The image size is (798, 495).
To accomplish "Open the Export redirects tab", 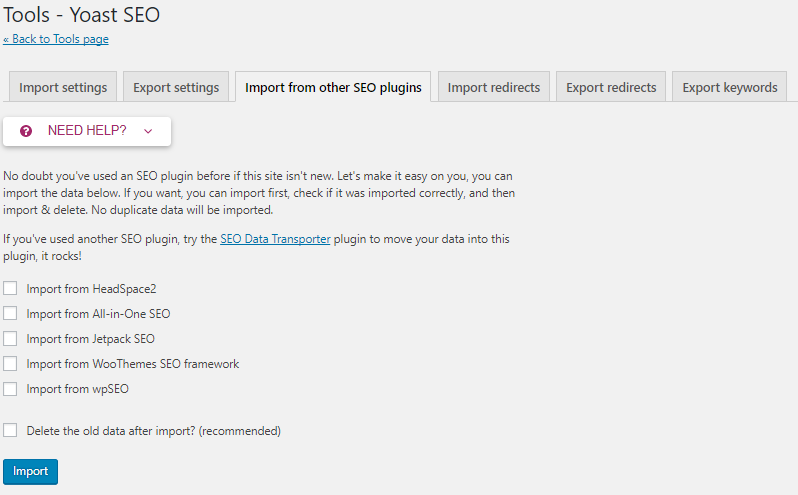I will [611, 88].
